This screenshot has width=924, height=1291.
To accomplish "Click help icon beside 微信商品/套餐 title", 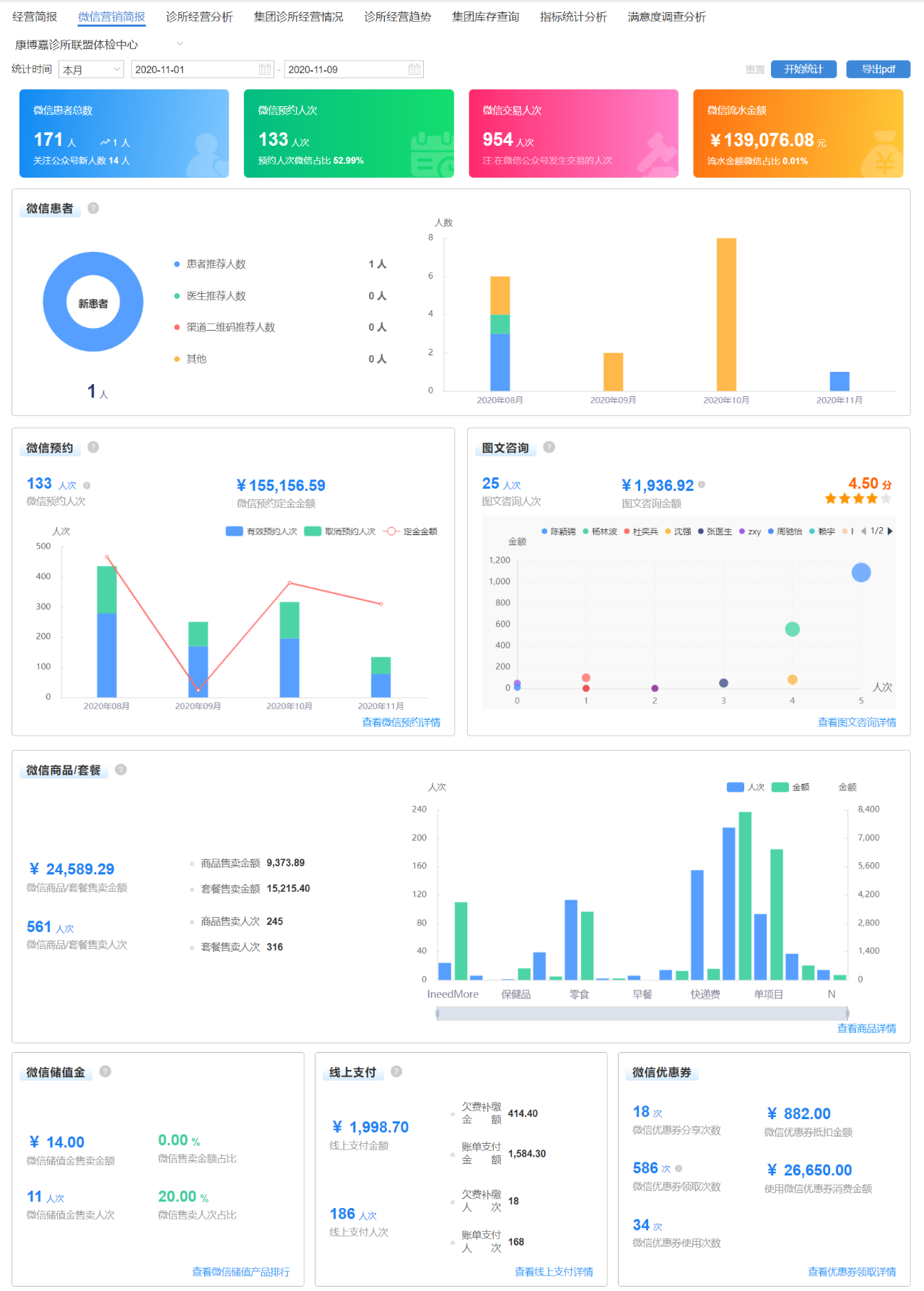I will (121, 770).
